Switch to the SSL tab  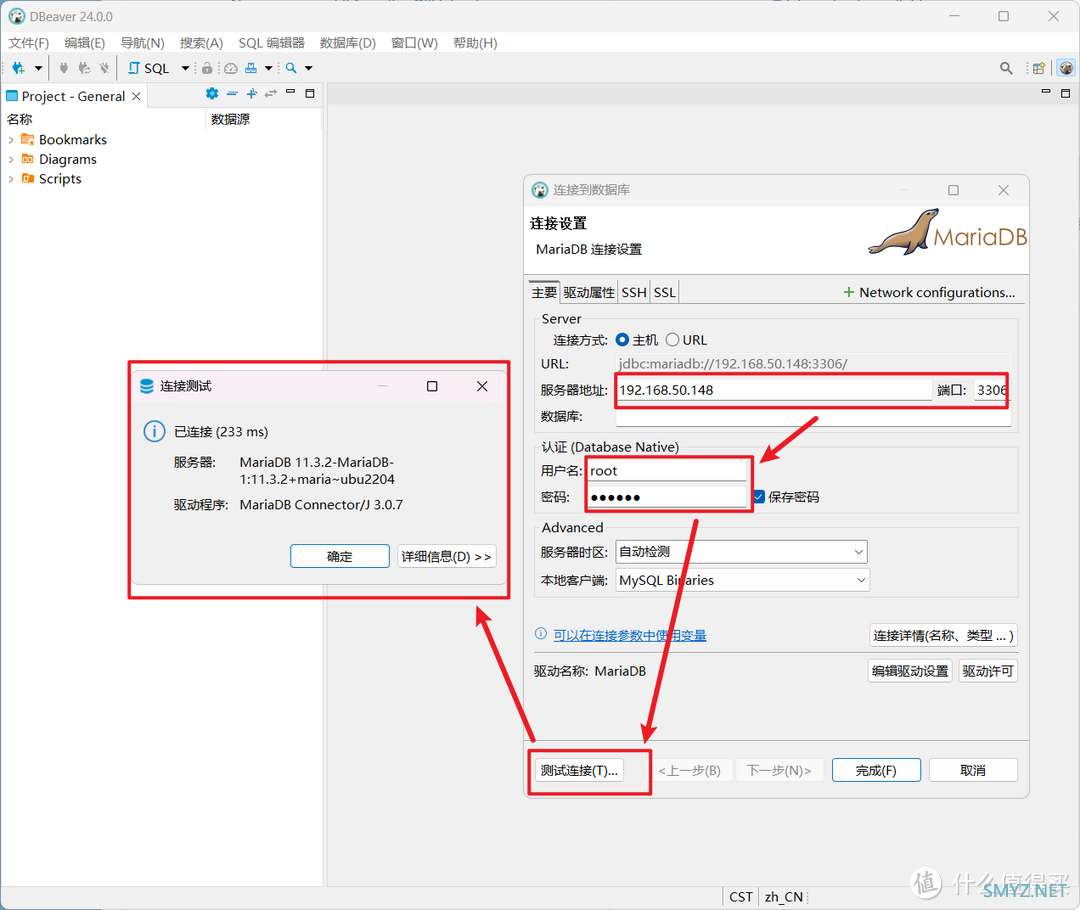pos(665,293)
